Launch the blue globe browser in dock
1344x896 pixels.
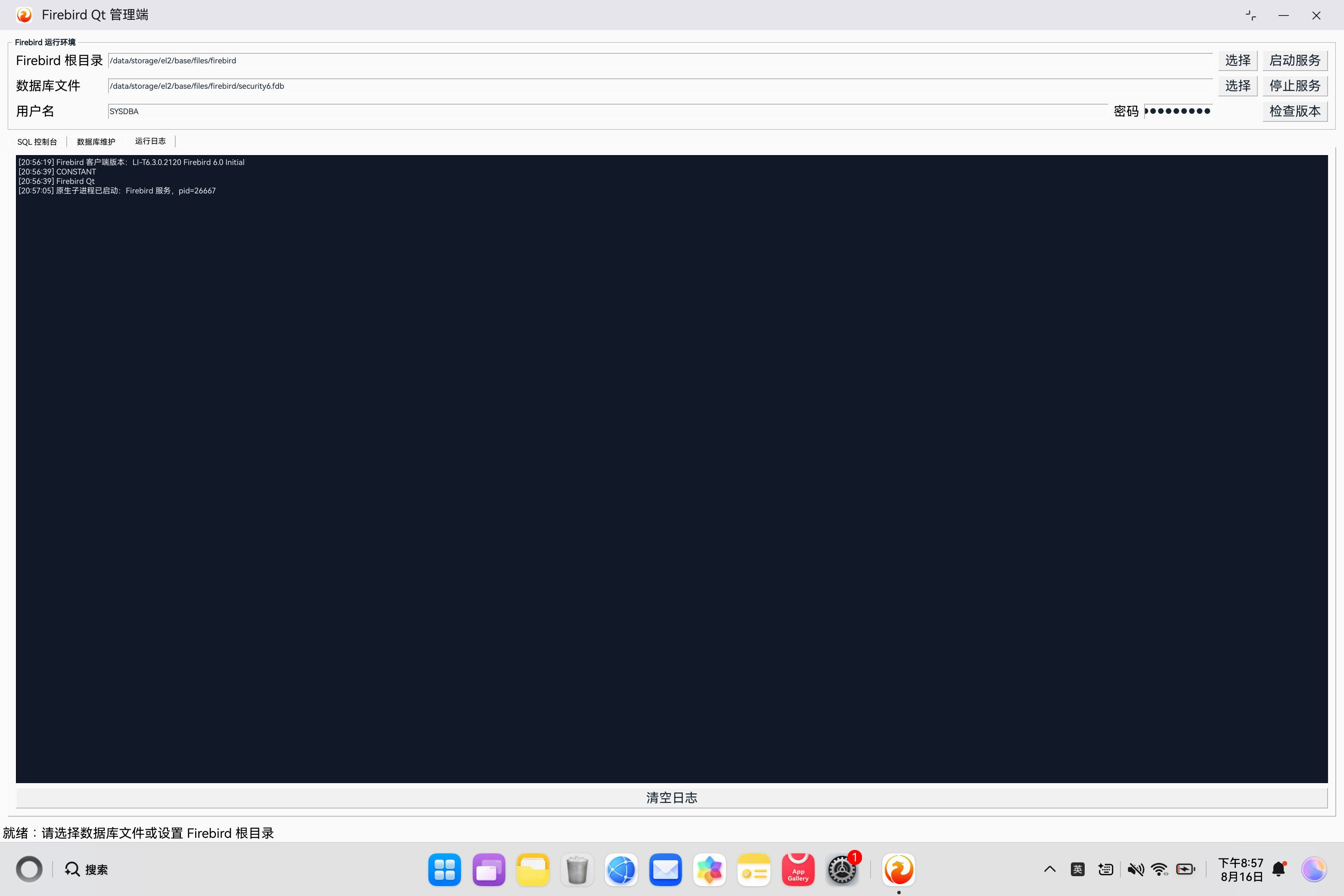[621, 870]
